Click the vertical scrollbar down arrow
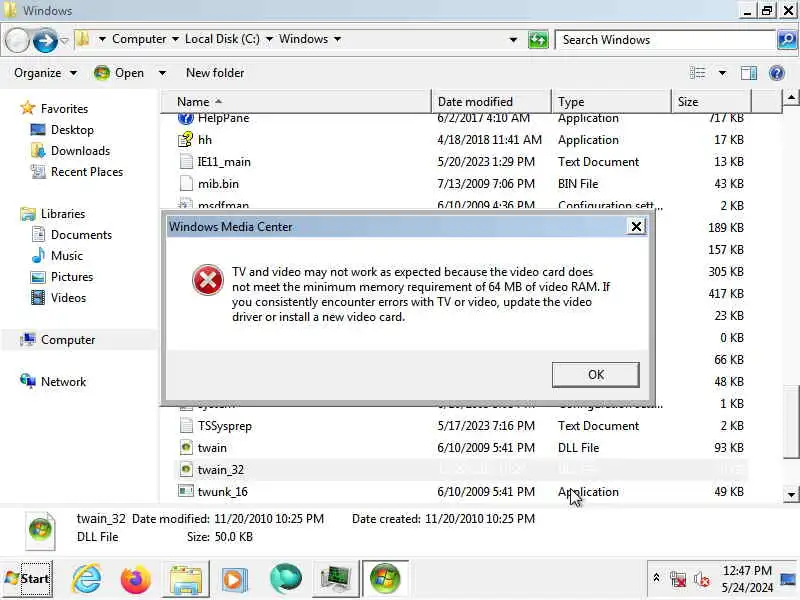Screen dimensions: 800x600 [791, 494]
